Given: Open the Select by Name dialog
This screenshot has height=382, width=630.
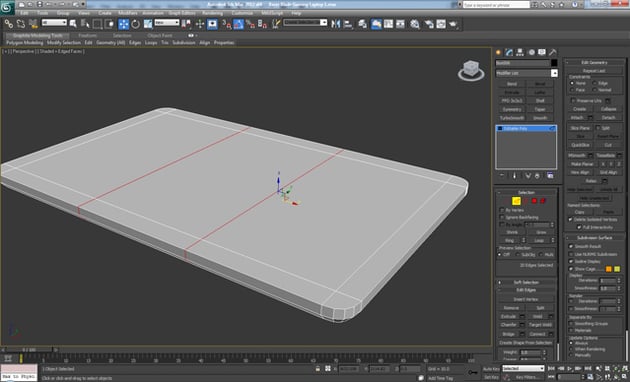Looking at the screenshot, I should coord(85,24).
